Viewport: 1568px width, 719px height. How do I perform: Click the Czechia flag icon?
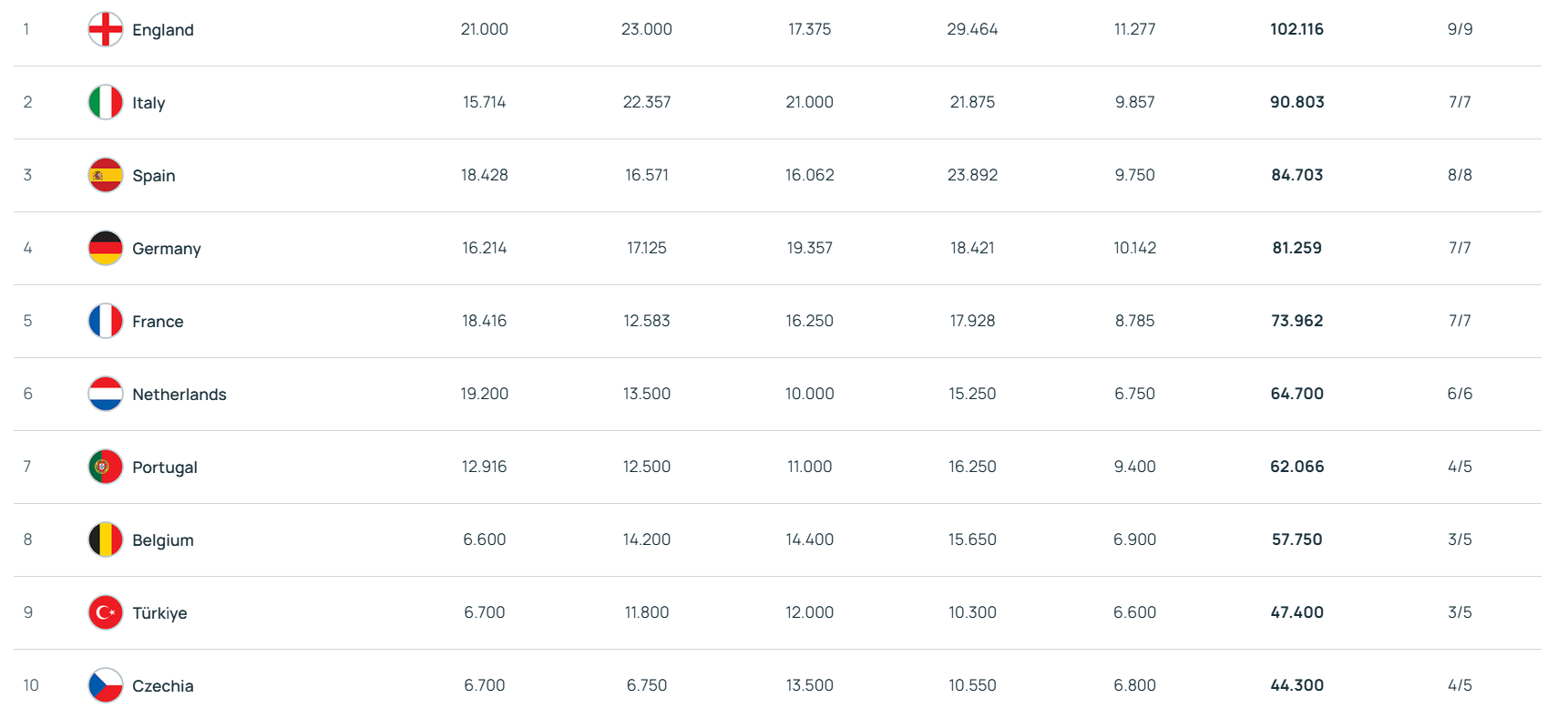pos(106,685)
